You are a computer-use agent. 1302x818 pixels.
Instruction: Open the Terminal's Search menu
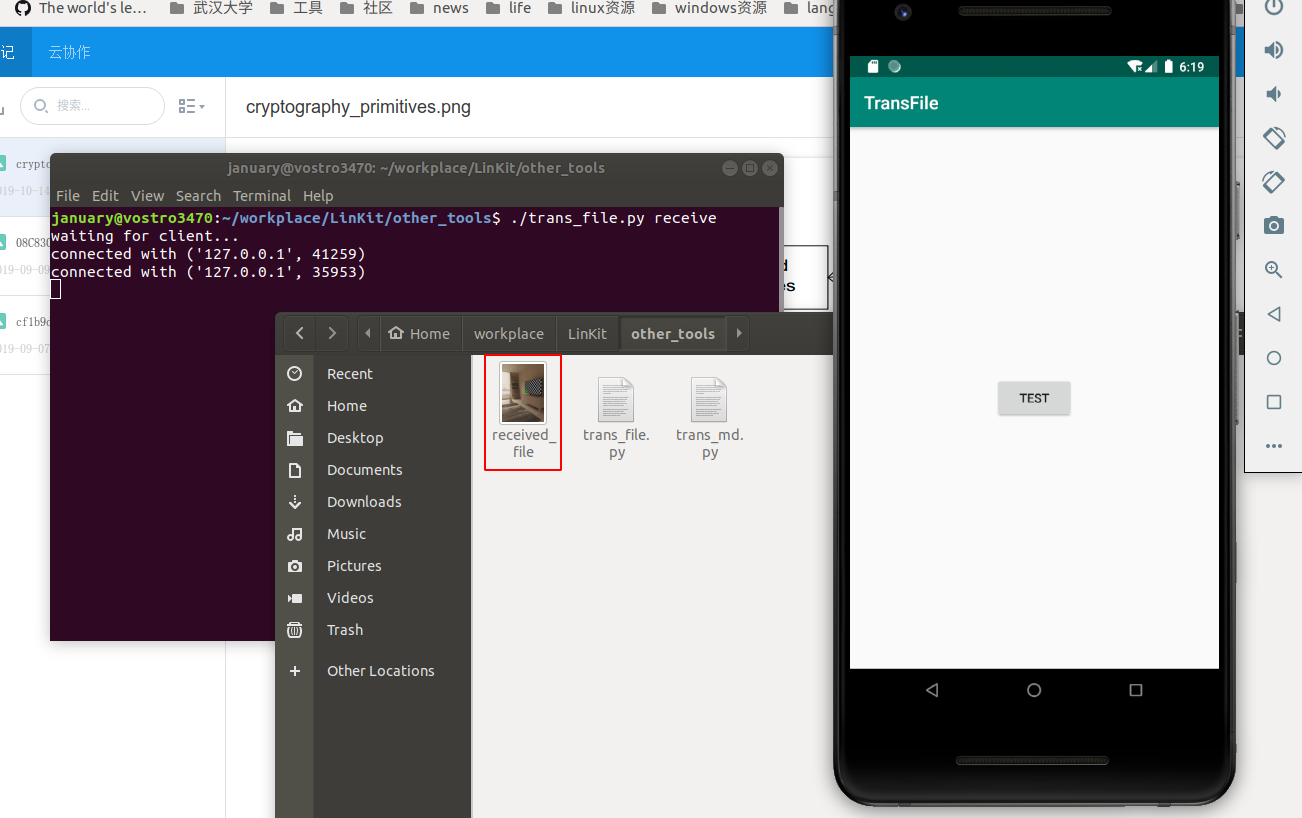click(x=198, y=195)
